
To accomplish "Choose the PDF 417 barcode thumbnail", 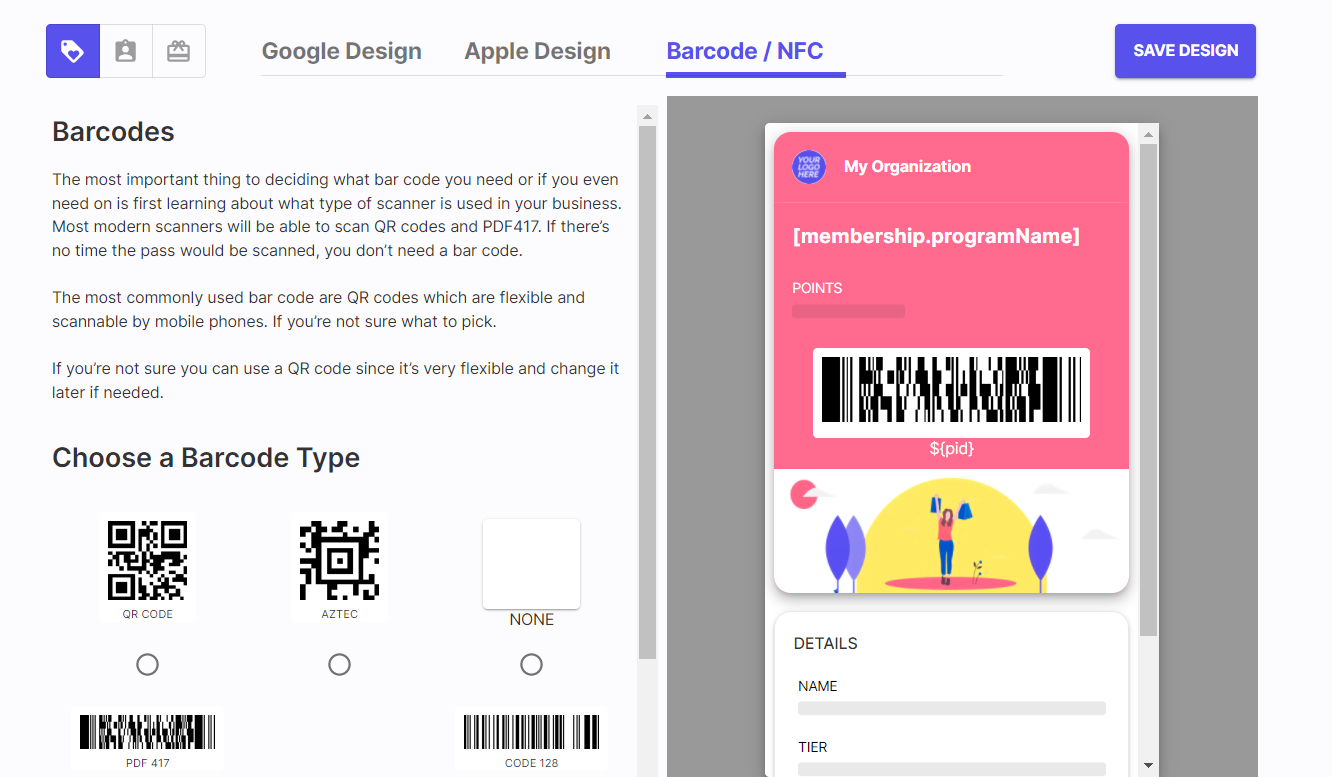I will pyautogui.click(x=148, y=740).
